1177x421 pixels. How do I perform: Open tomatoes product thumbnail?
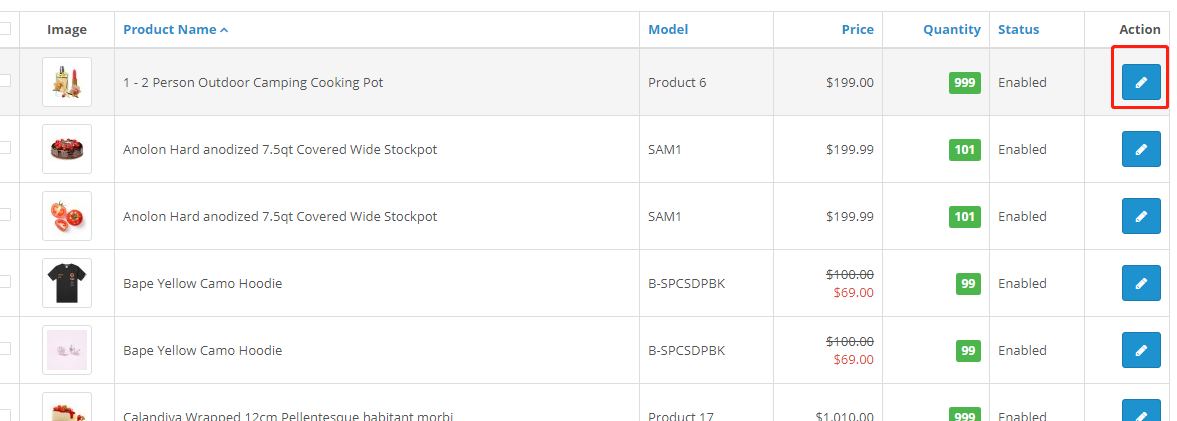coord(67,216)
